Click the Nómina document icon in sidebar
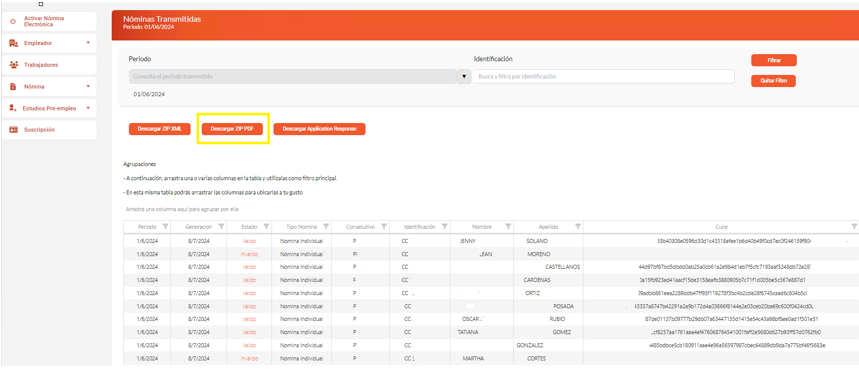Image resolution: width=859 pixels, height=372 pixels. (13, 87)
